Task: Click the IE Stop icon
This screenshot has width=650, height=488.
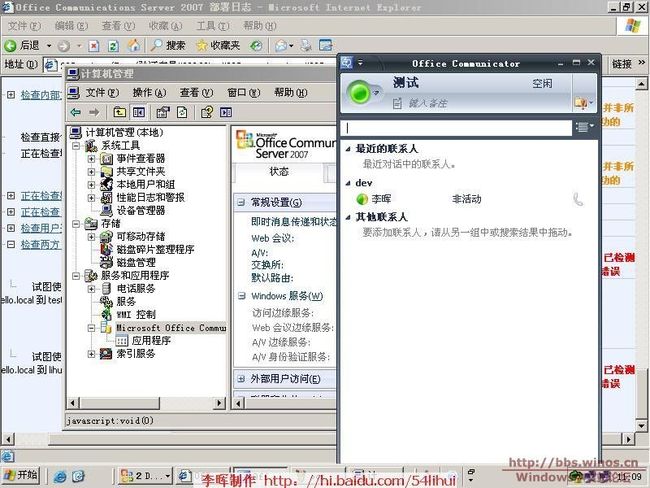Action: click(94, 46)
